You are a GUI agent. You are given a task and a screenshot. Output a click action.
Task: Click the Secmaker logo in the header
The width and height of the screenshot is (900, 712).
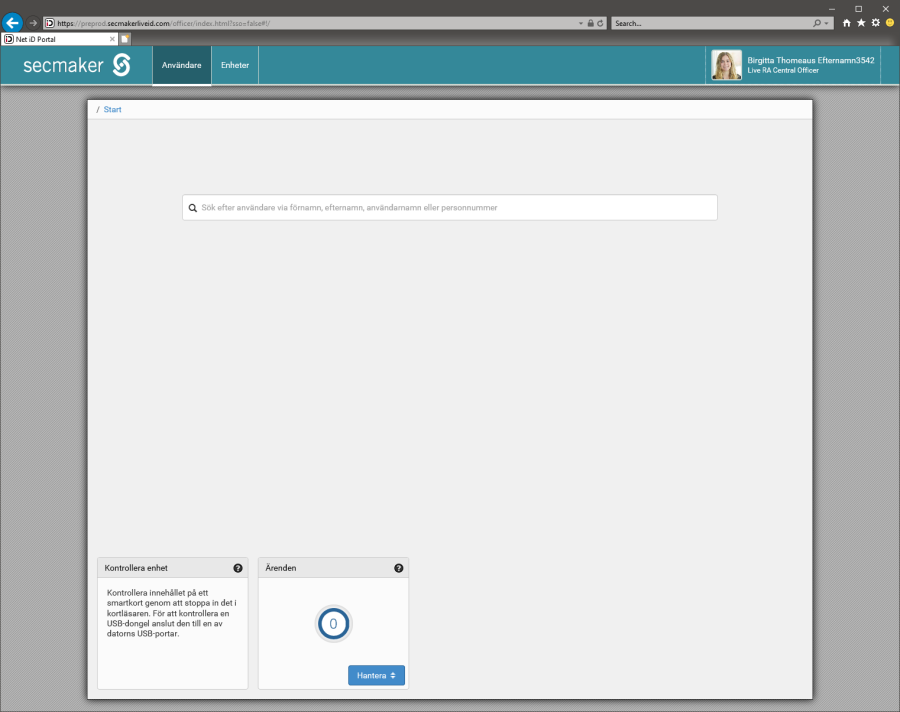(77, 66)
